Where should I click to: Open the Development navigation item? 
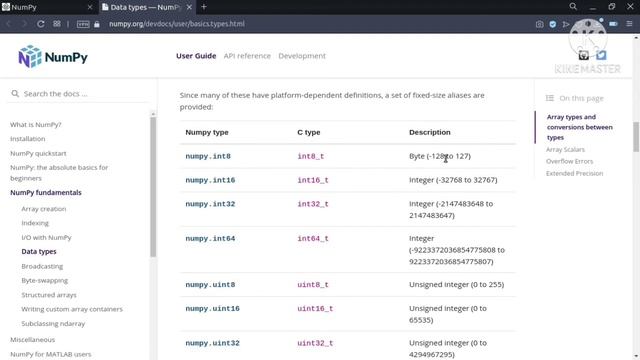(302, 56)
